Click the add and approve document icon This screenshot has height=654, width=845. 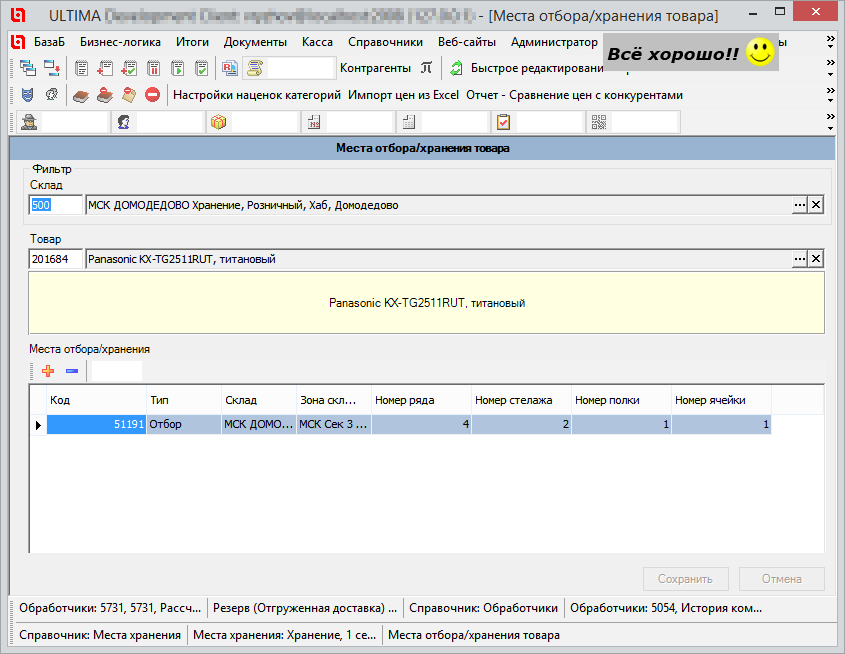[129, 68]
